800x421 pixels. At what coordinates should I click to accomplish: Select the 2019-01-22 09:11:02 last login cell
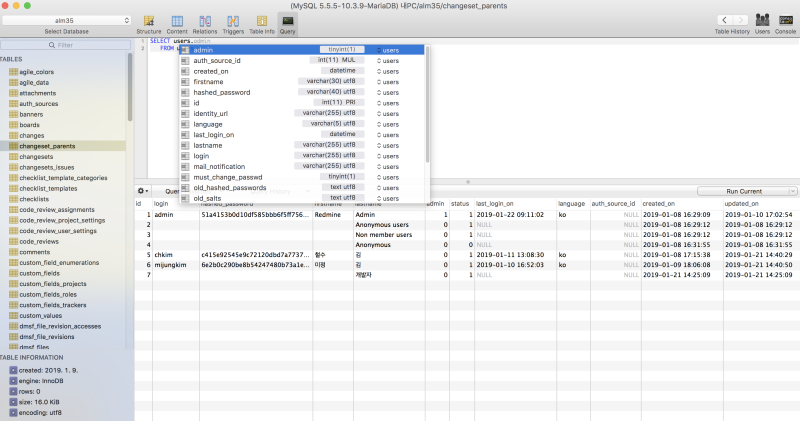tap(515, 215)
